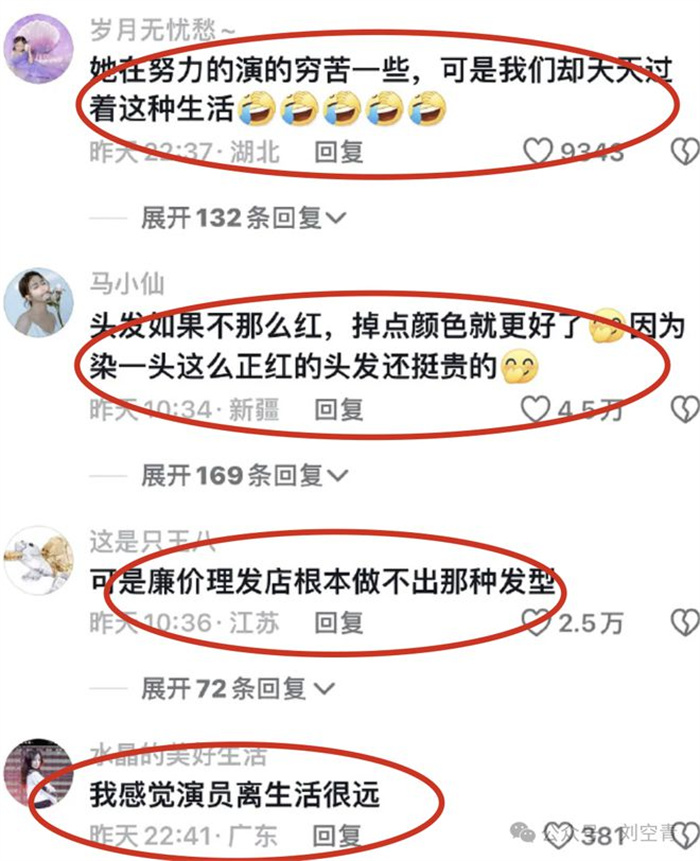The width and height of the screenshot is (700, 861).
Task: Open 岁月无忧愁's purple avatar
Action: pyautogui.click(x=38, y=49)
